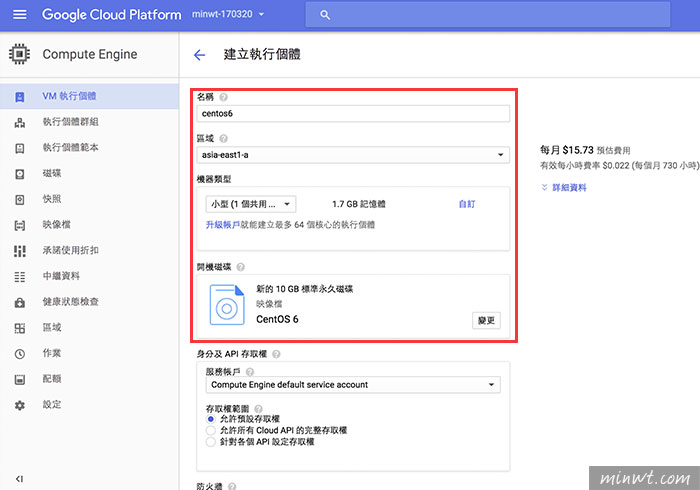This screenshot has height=490, width=700.
Task: Click help icon next to 存取權範圍
Action: (258, 408)
